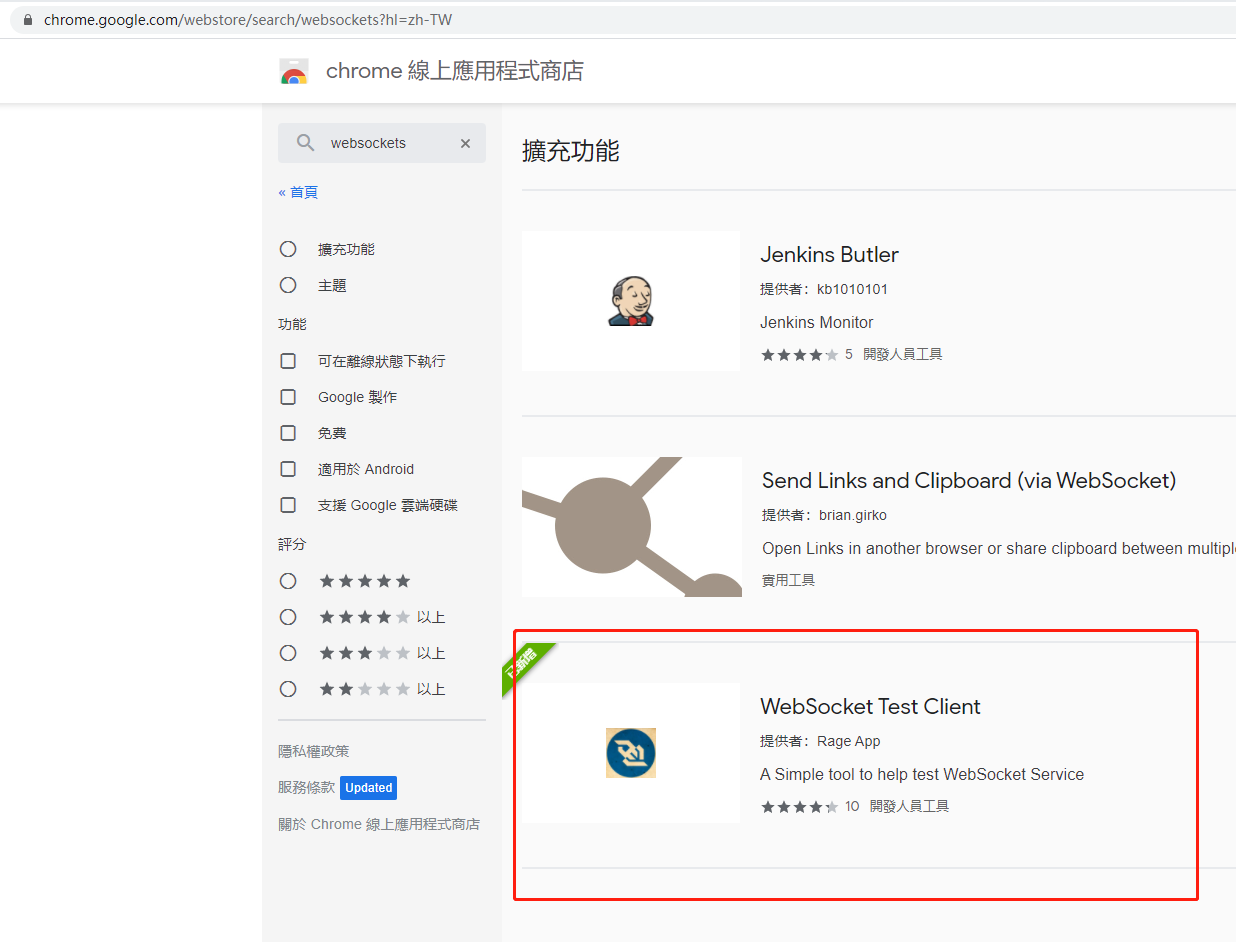Click 實用工具 category label
1236x942 pixels.
point(788,580)
